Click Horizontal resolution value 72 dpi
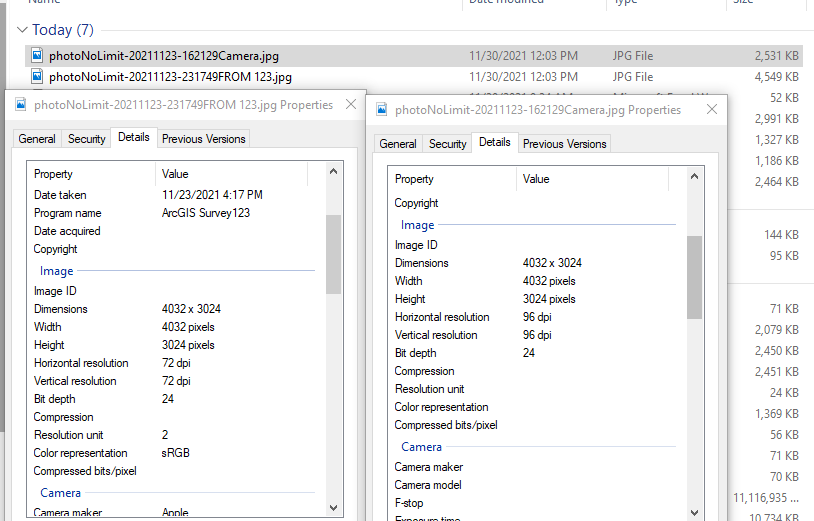This screenshot has height=521, width=814. tap(176, 363)
